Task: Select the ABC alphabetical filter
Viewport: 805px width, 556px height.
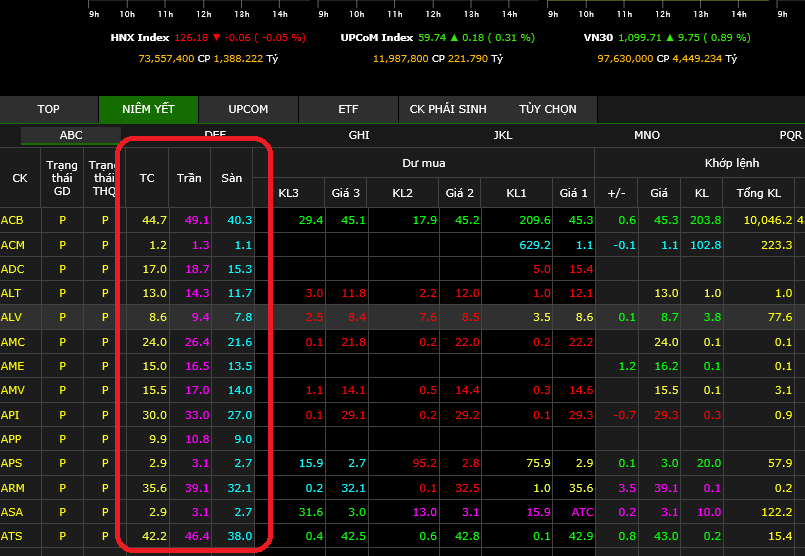Action: (x=71, y=135)
